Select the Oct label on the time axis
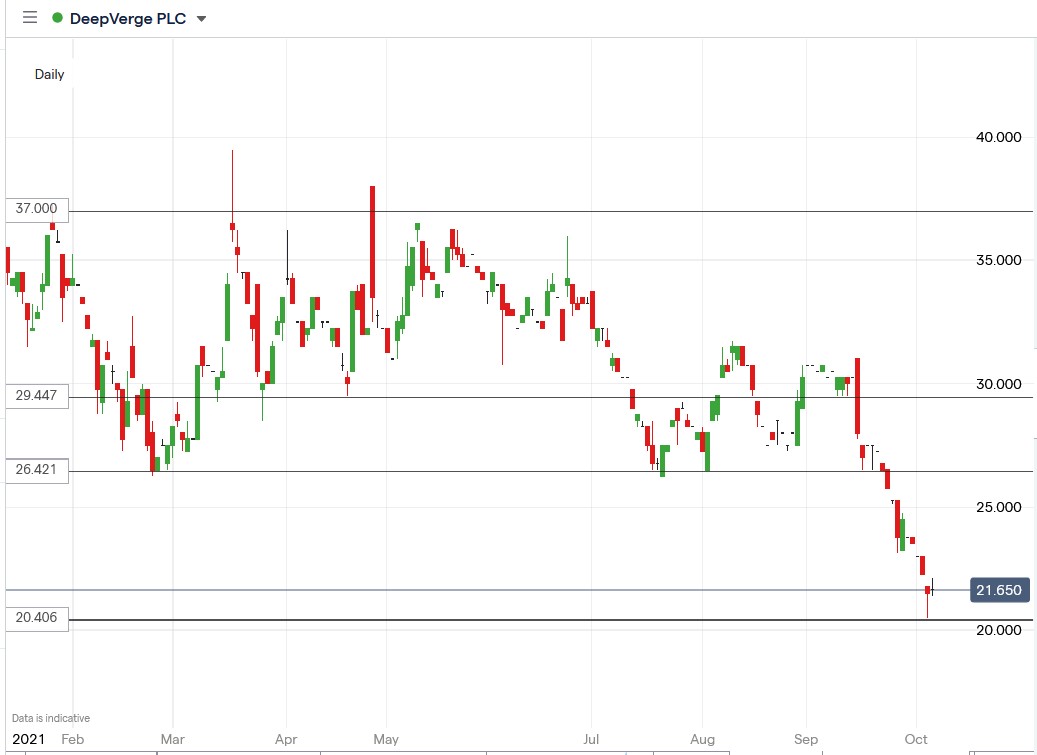Screen dimensions: 1037x755 (916, 739)
